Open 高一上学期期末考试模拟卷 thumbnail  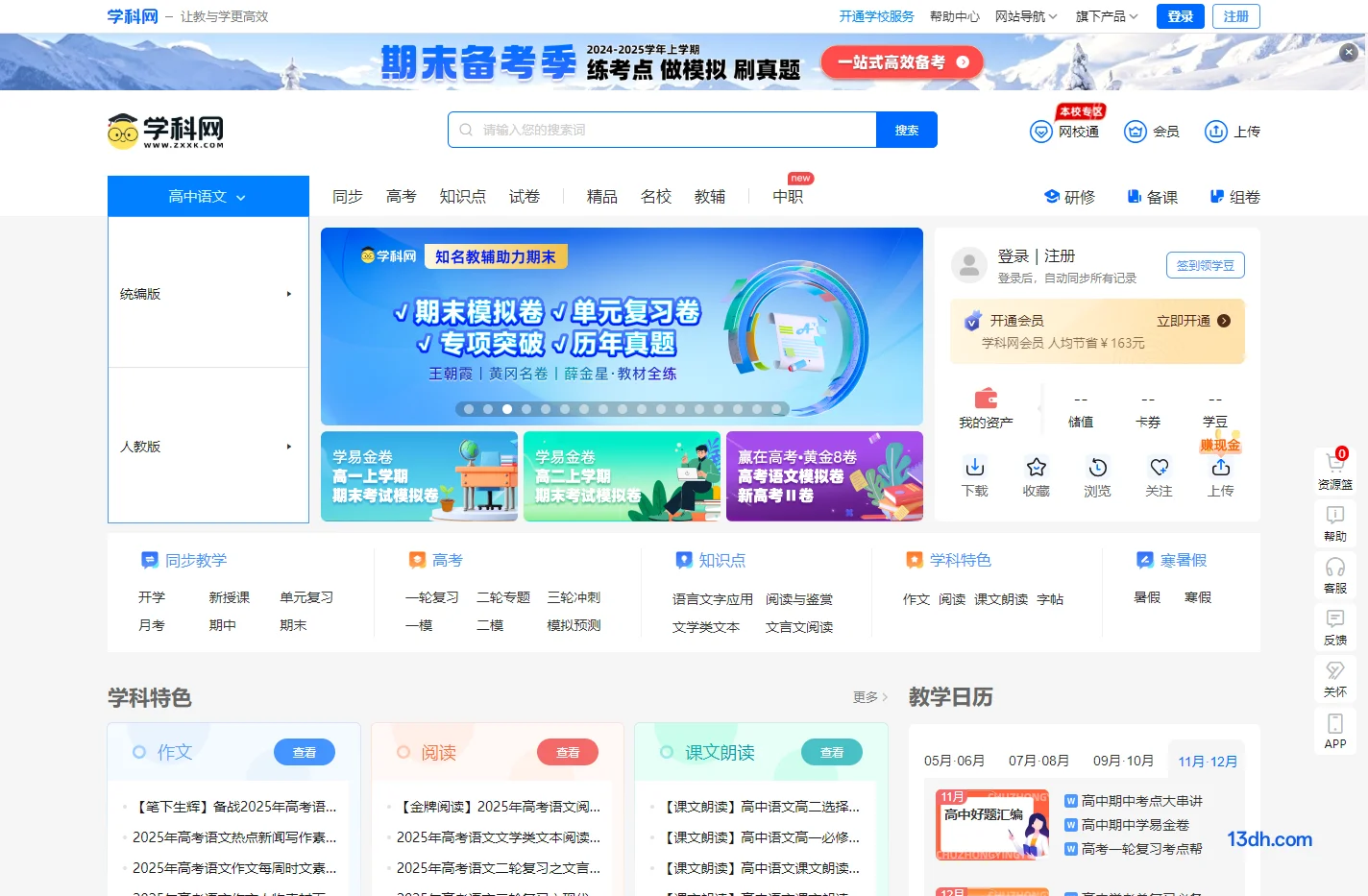(419, 476)
